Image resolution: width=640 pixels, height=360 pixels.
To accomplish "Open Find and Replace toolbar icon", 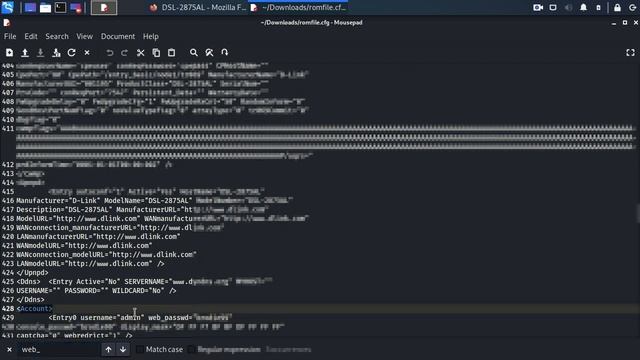I will click(209, 53).
